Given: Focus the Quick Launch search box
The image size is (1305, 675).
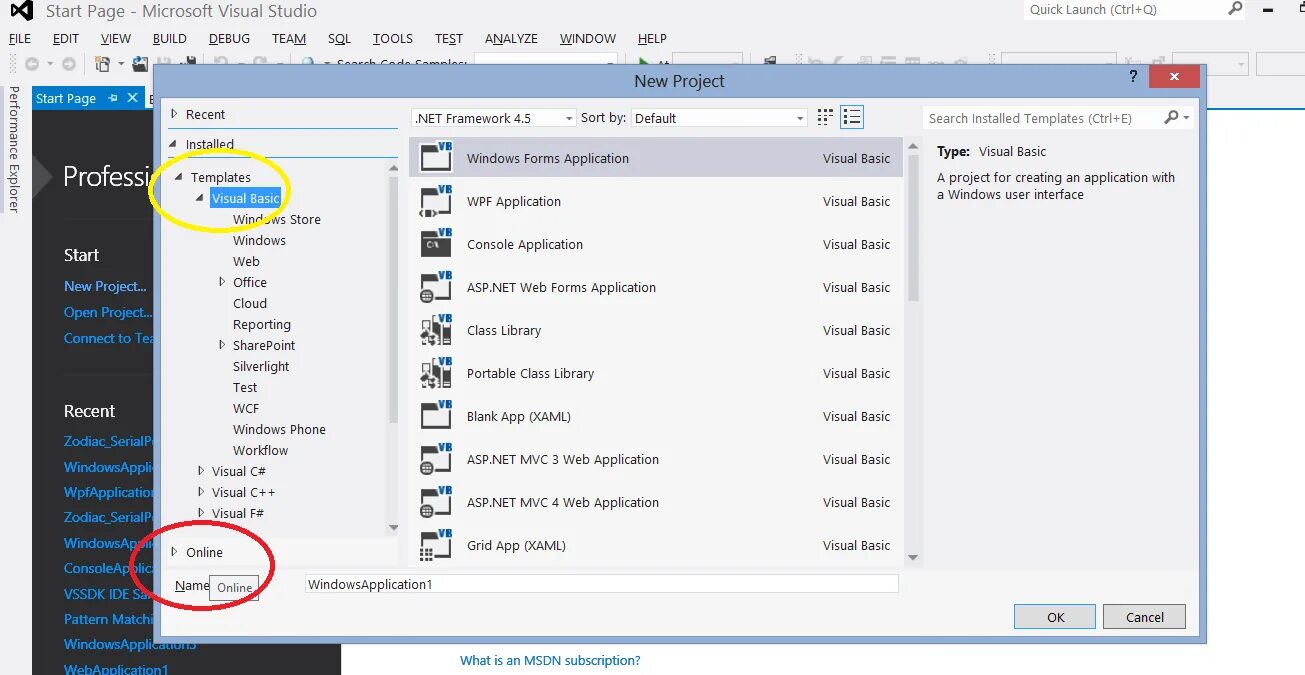Looking at the screenshot, I should (x=1123, y=9).
